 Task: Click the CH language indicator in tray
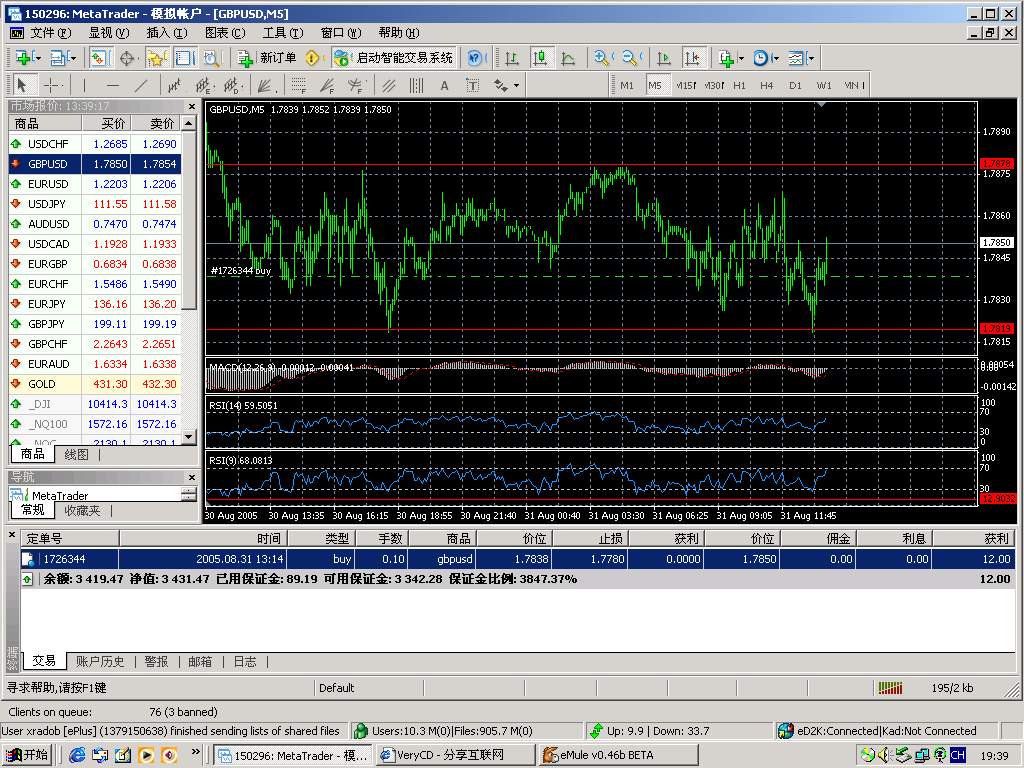pyautogui.click(x=958, y=756)
